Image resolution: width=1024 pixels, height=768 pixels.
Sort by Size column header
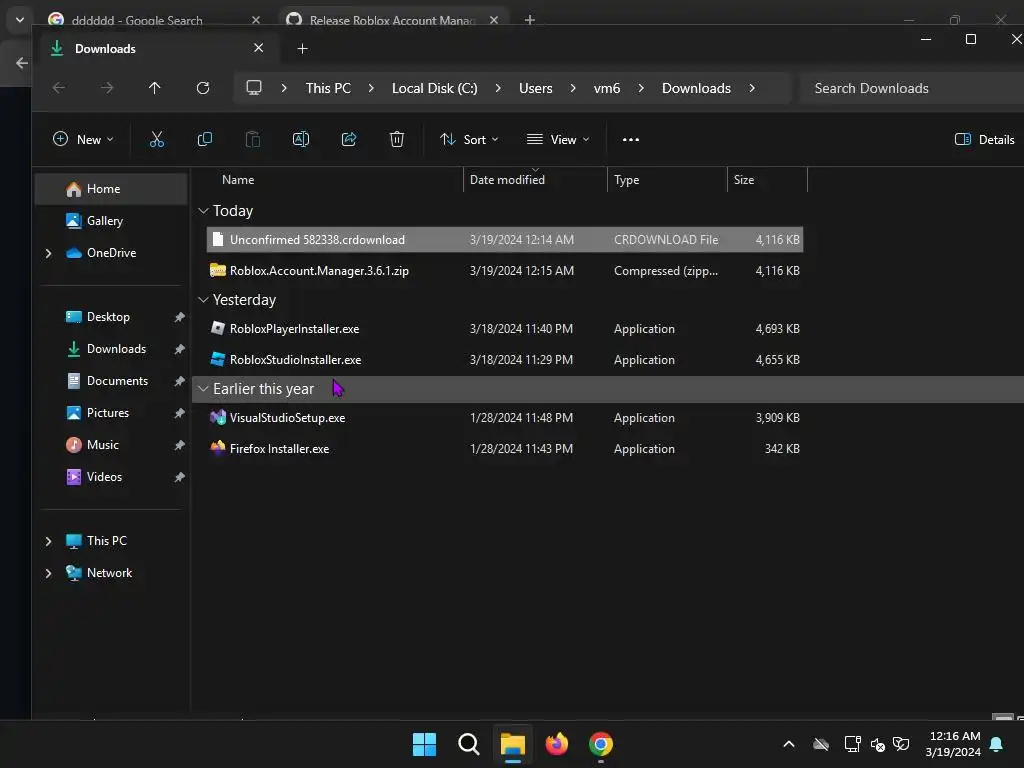click(x=744, y=180)
